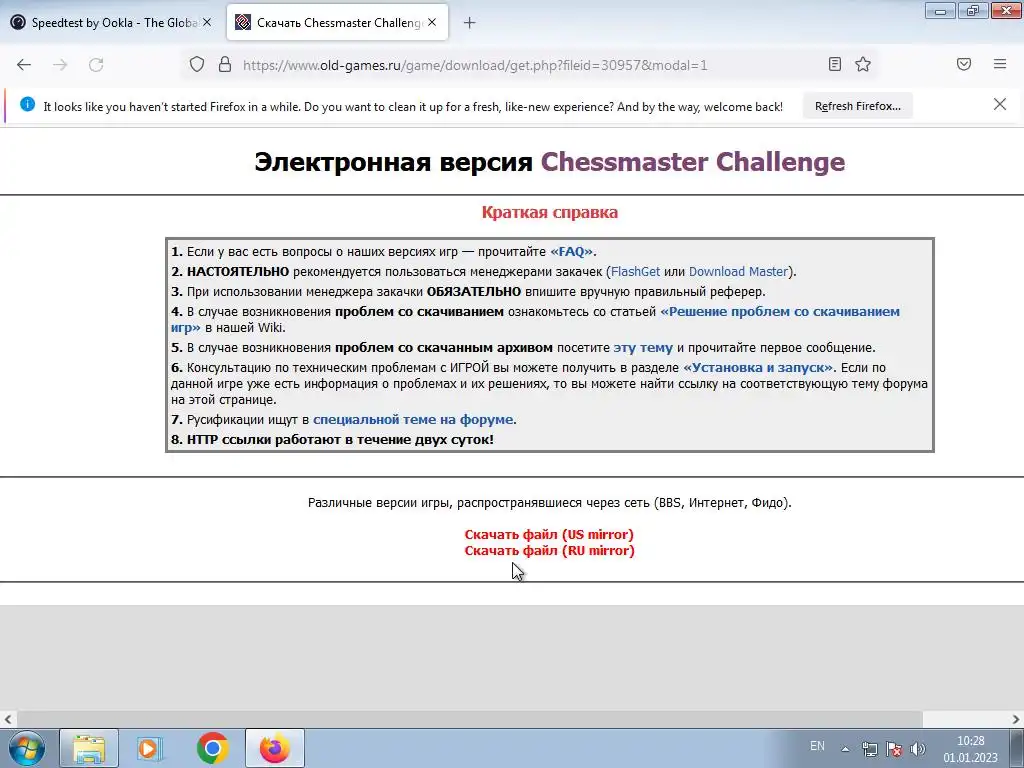1024x768 pixels.
Task: Toggle reader view icon in address bar
Action: point(835,64)
